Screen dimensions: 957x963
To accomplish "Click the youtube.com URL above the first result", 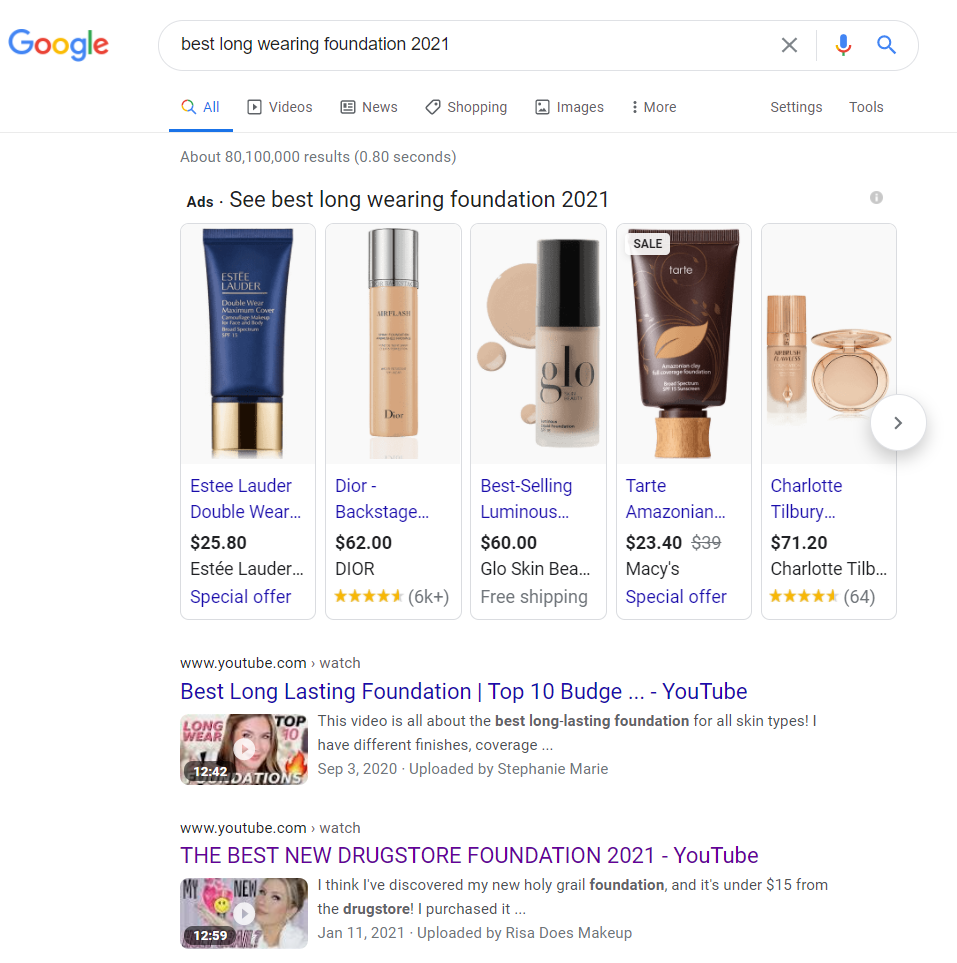I will click(270, 663).
